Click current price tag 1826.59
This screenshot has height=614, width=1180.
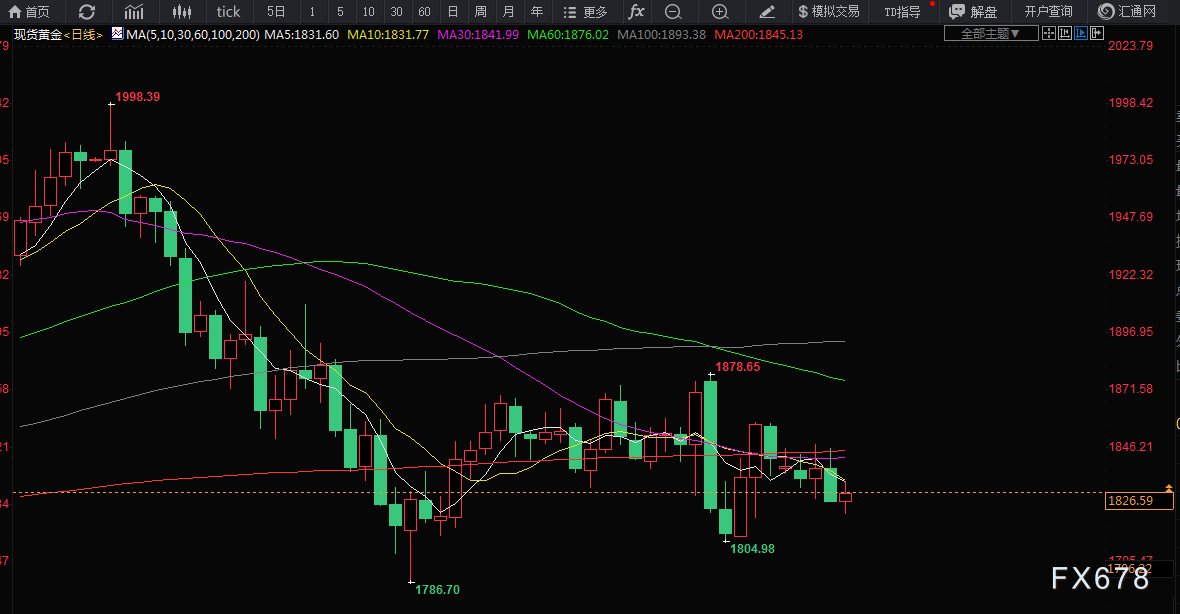[1139, 500]
